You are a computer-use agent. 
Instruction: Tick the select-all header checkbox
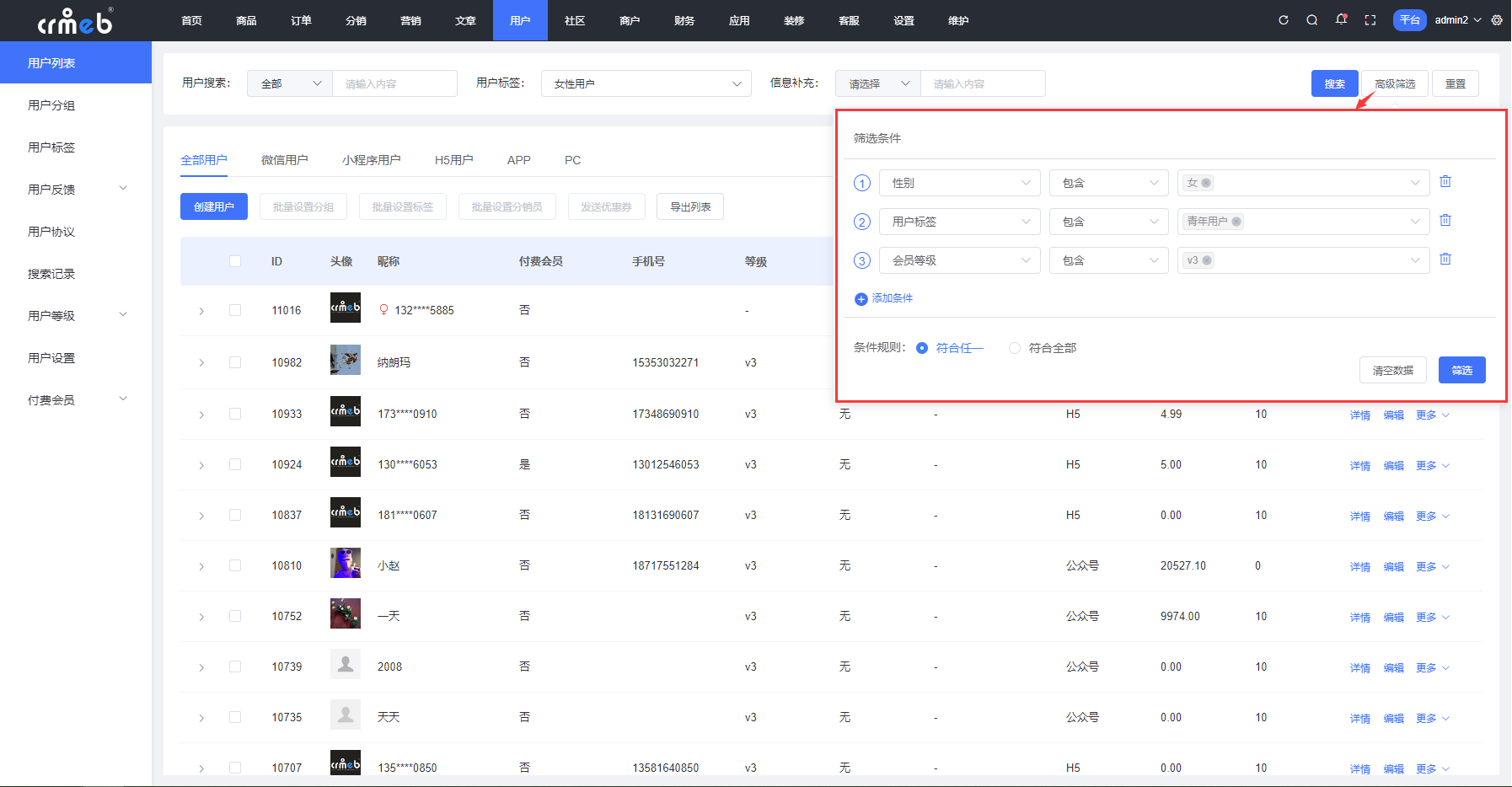pyautogui.click(x=235, y=261)
